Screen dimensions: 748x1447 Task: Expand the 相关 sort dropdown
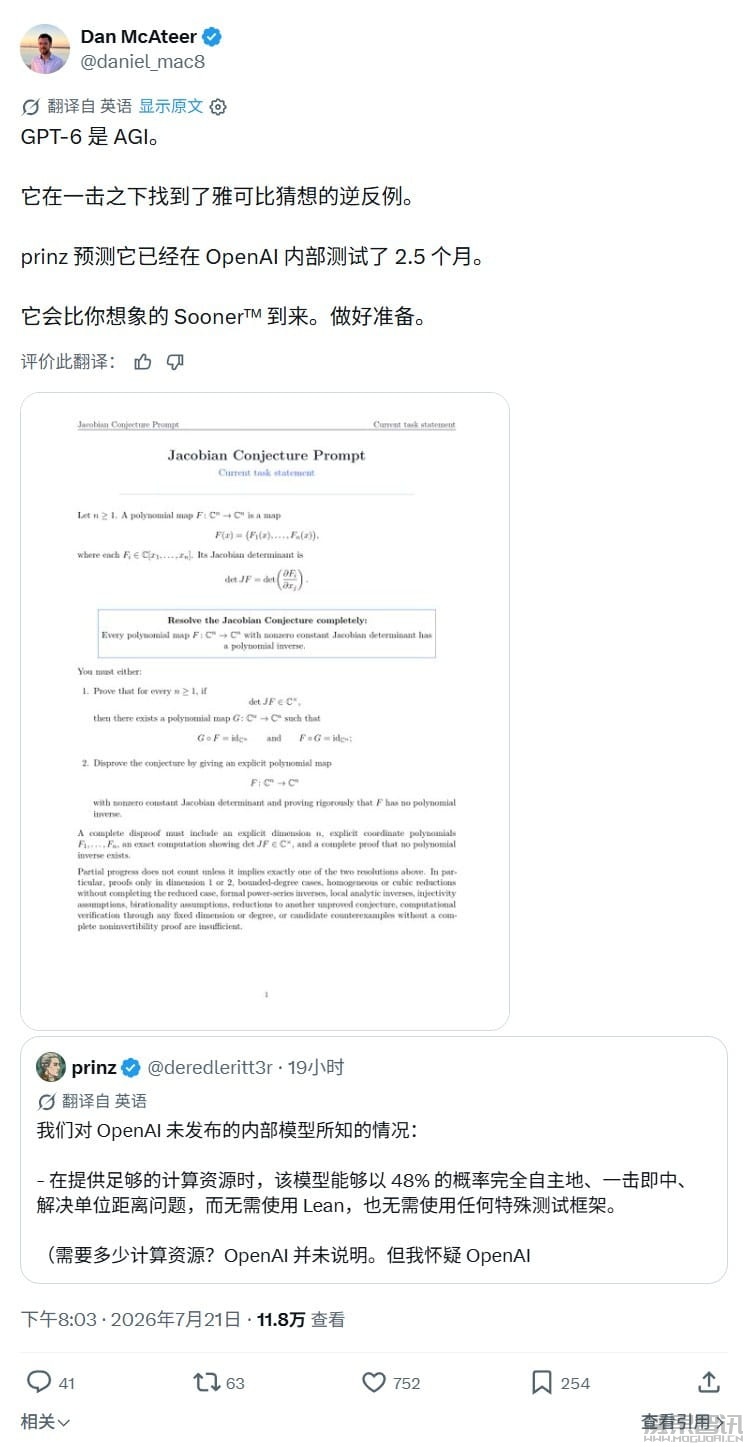click(x=46, y=1422)
